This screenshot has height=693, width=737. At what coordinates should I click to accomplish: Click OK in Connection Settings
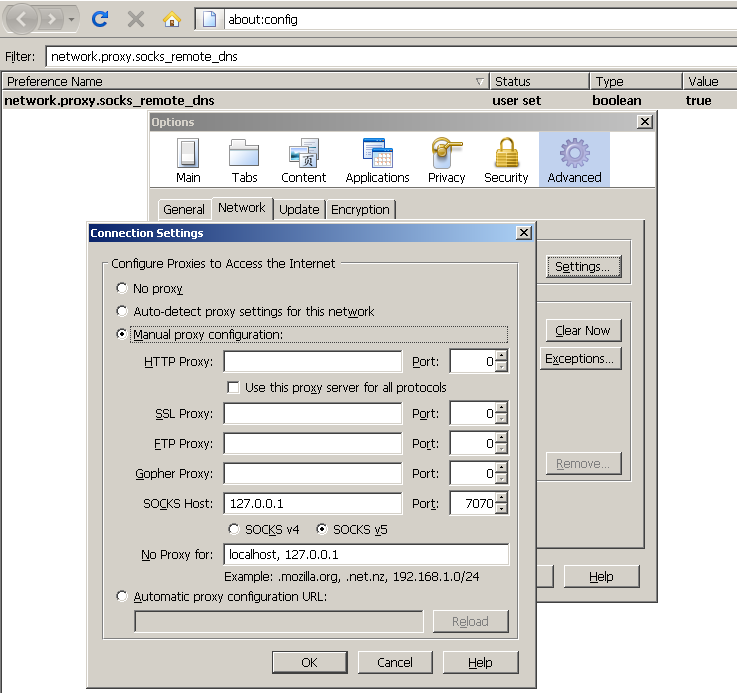coord(310,662)
